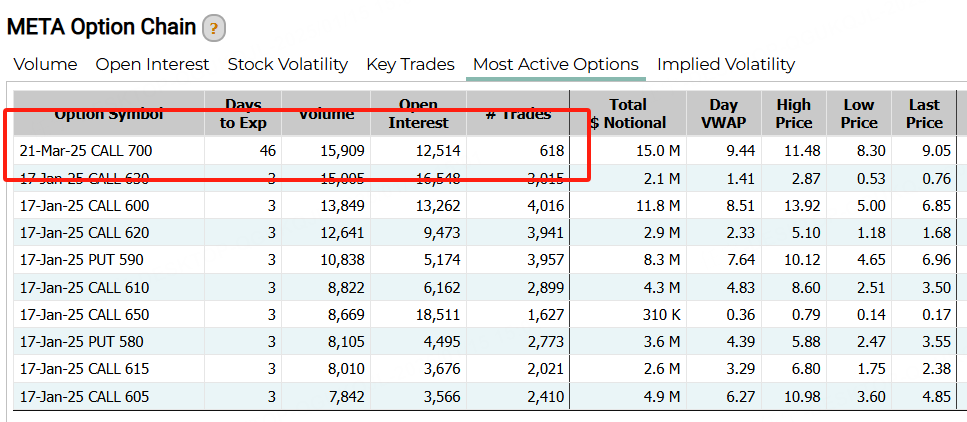This screenshot has height=422, width=967.
Task: Sort by the High Price column header
Action: click(794, 114)
